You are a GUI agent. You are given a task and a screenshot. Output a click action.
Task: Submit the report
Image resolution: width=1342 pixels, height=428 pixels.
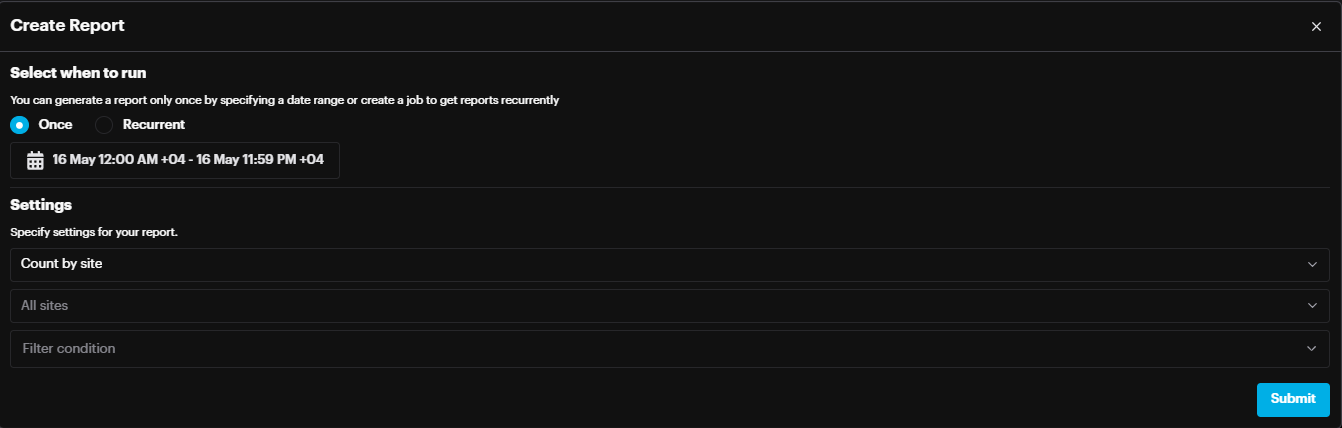(x=1292, y=399)
